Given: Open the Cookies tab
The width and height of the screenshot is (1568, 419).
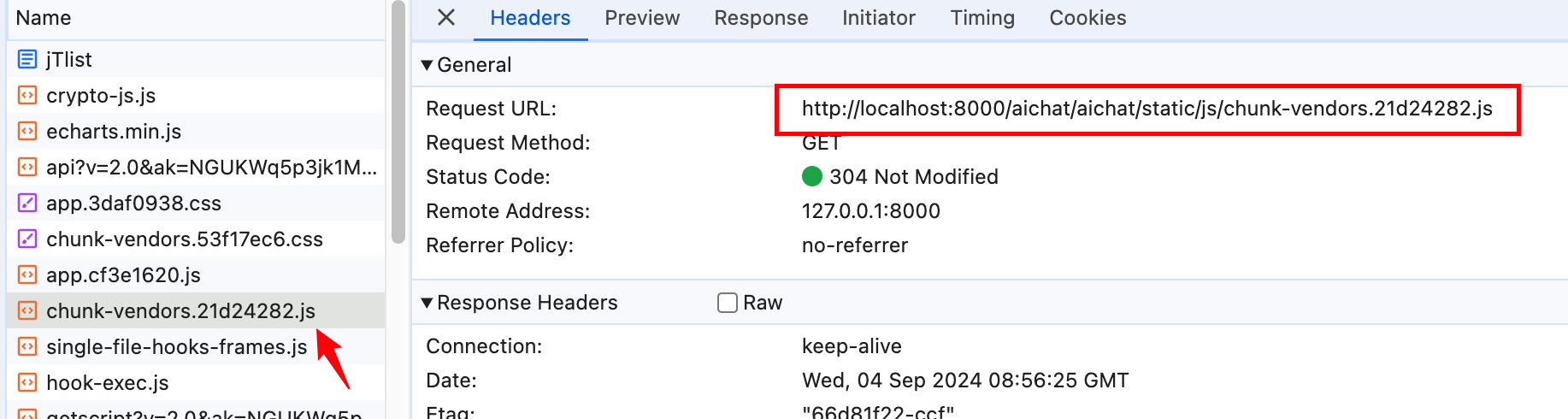Looking at the screenshot, I should (1088, 18).
